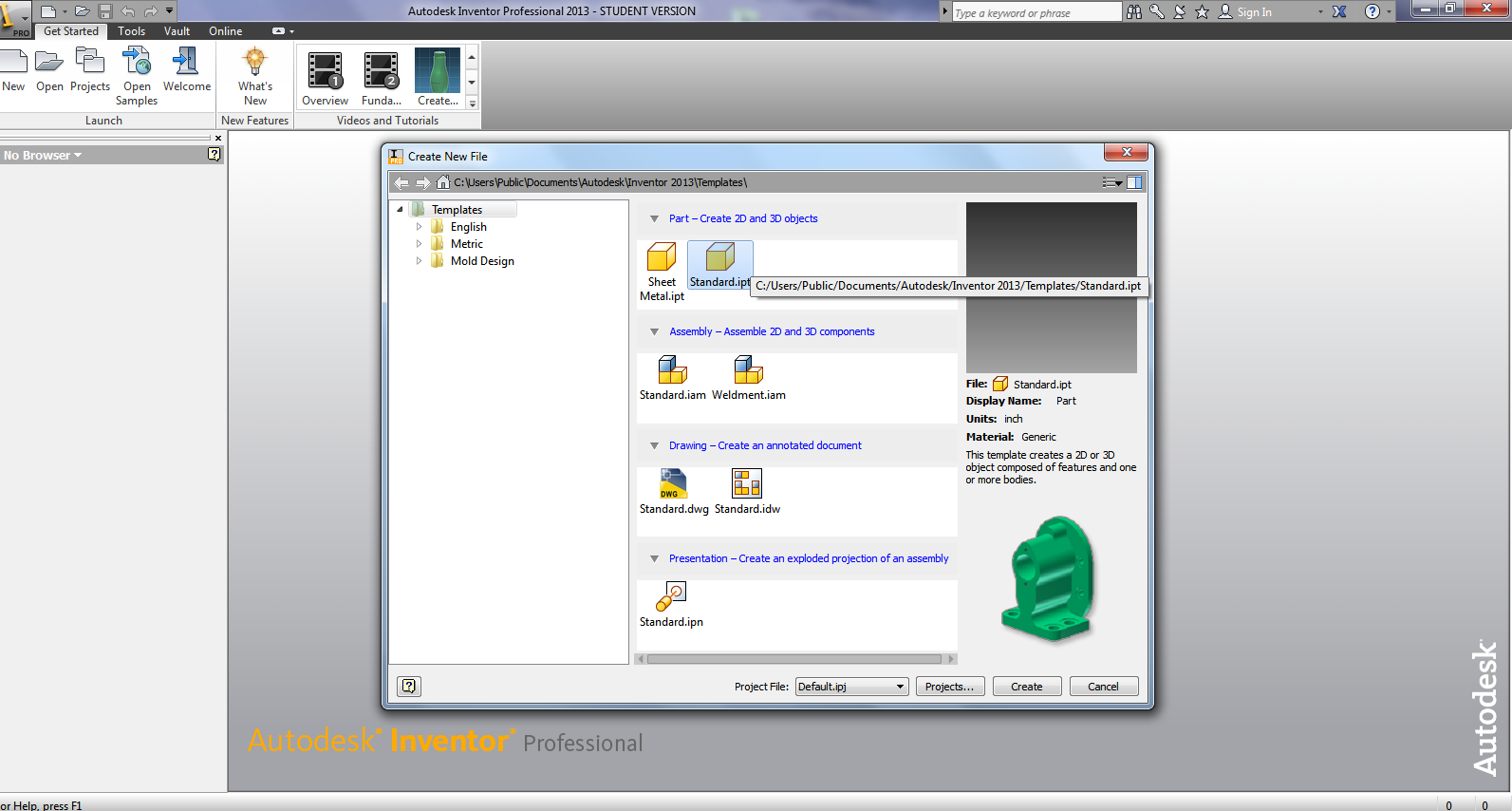Collapse the Assembly templates section
This screenshot has height=811, width=1512.
(x=654, y=331)
